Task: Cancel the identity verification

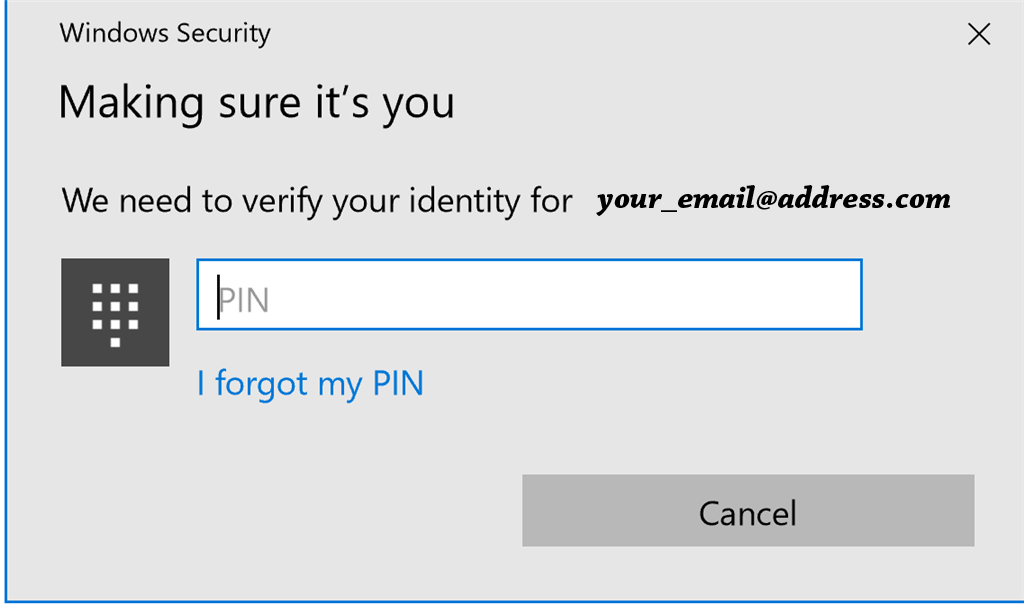Action: point(748,510)
